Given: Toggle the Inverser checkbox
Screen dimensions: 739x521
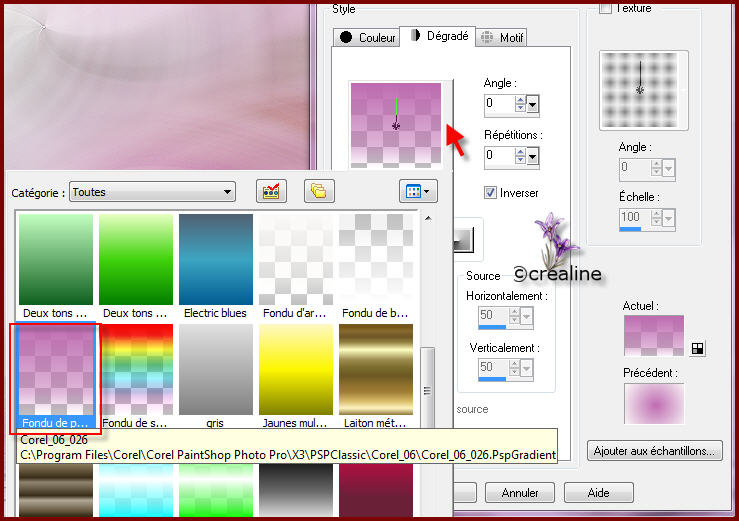Looking at the screenshot, I should click(490, 192).
